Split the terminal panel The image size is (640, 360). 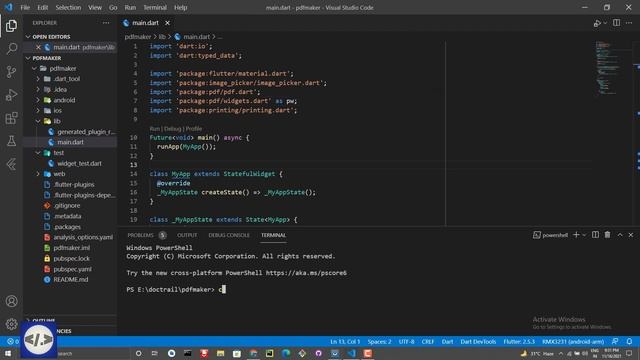point(596,235)
